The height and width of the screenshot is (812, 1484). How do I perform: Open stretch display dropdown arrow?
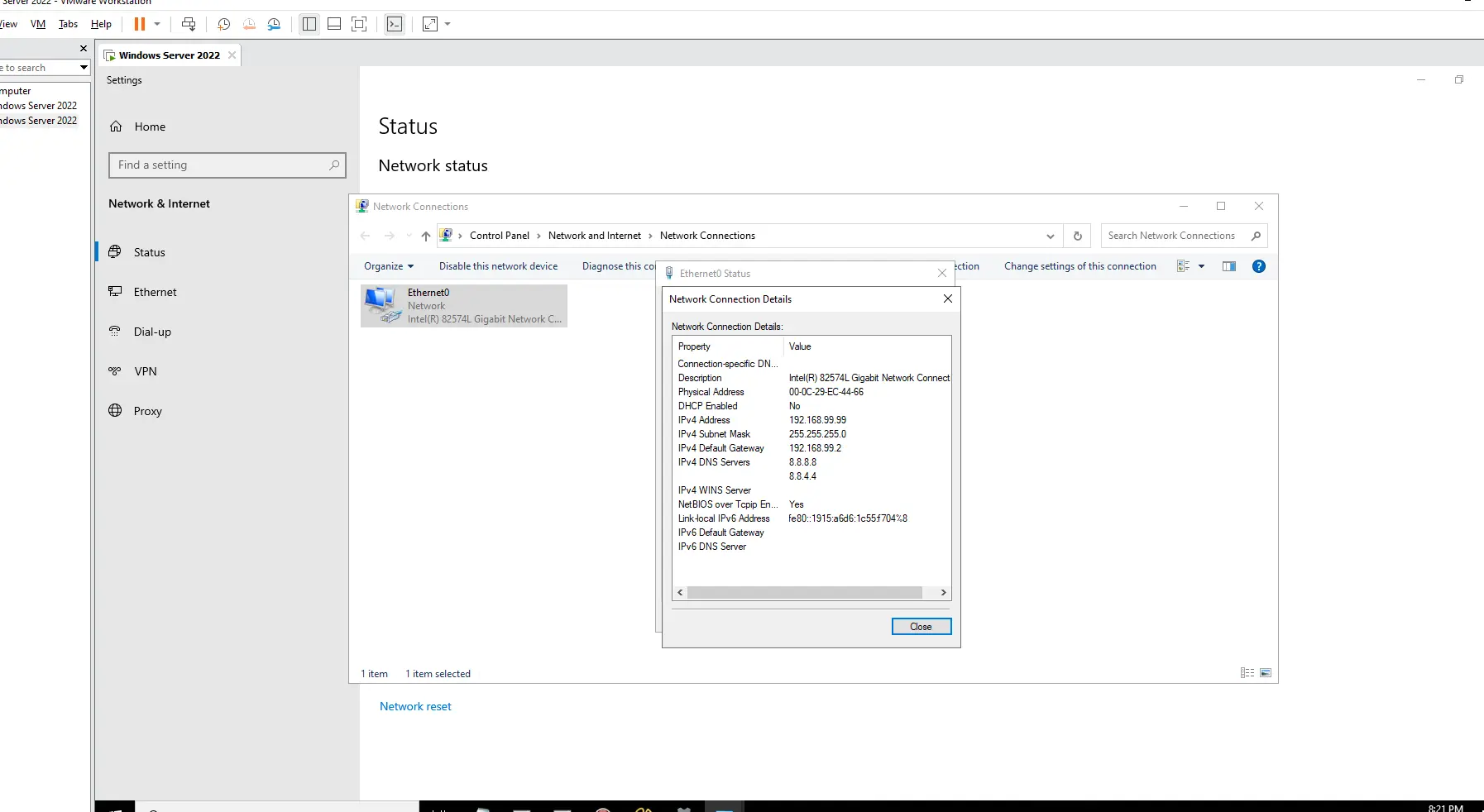pyautogui.click(x=448, y=24)
